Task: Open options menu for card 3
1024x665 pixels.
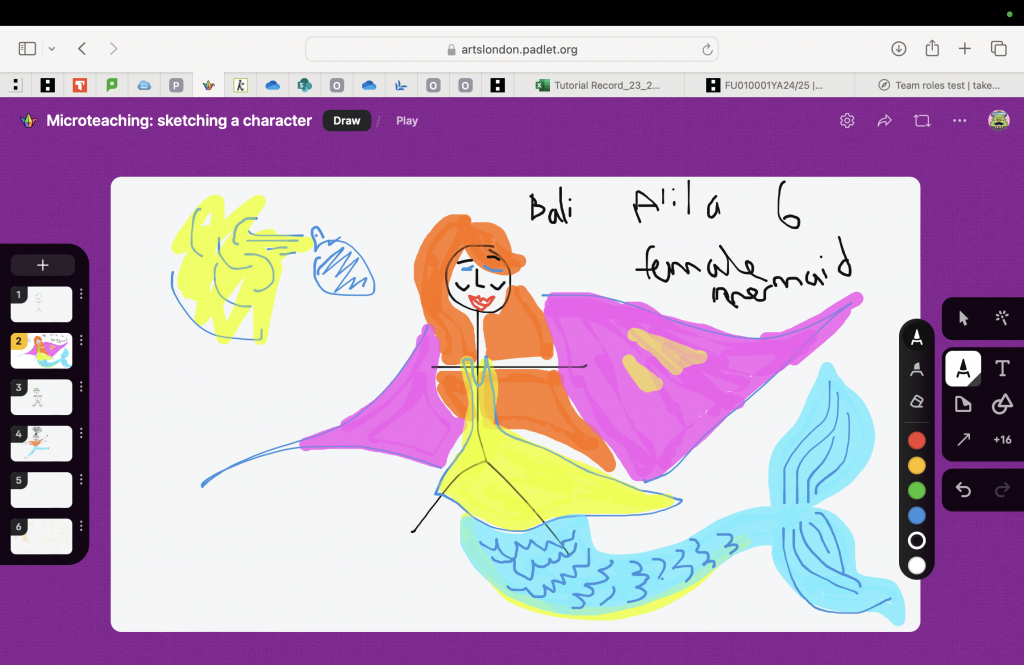Action: 81,388
